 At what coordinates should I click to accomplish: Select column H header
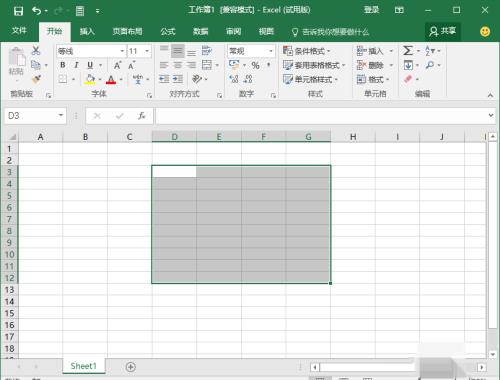point(353,137)
